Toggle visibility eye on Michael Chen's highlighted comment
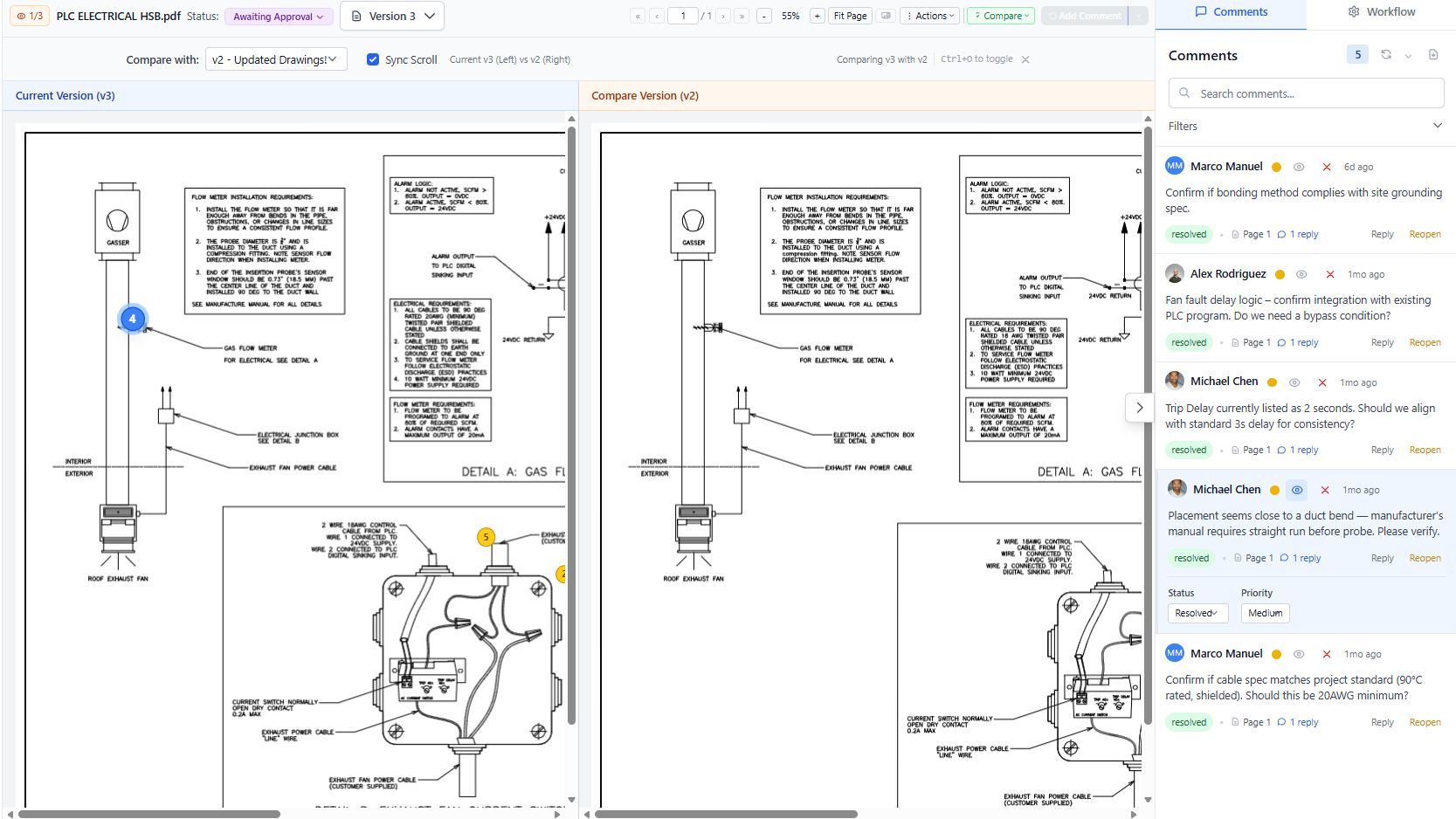This screenshot has height=819, width=1456. point(1296,490)
